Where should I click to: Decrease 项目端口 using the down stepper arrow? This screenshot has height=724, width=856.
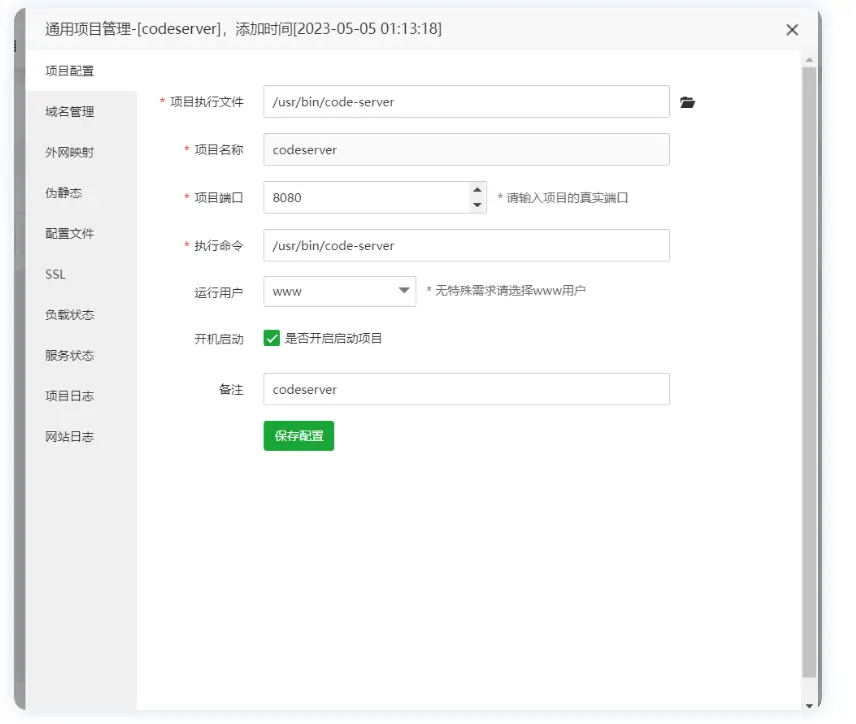click(x=477, y=203)
